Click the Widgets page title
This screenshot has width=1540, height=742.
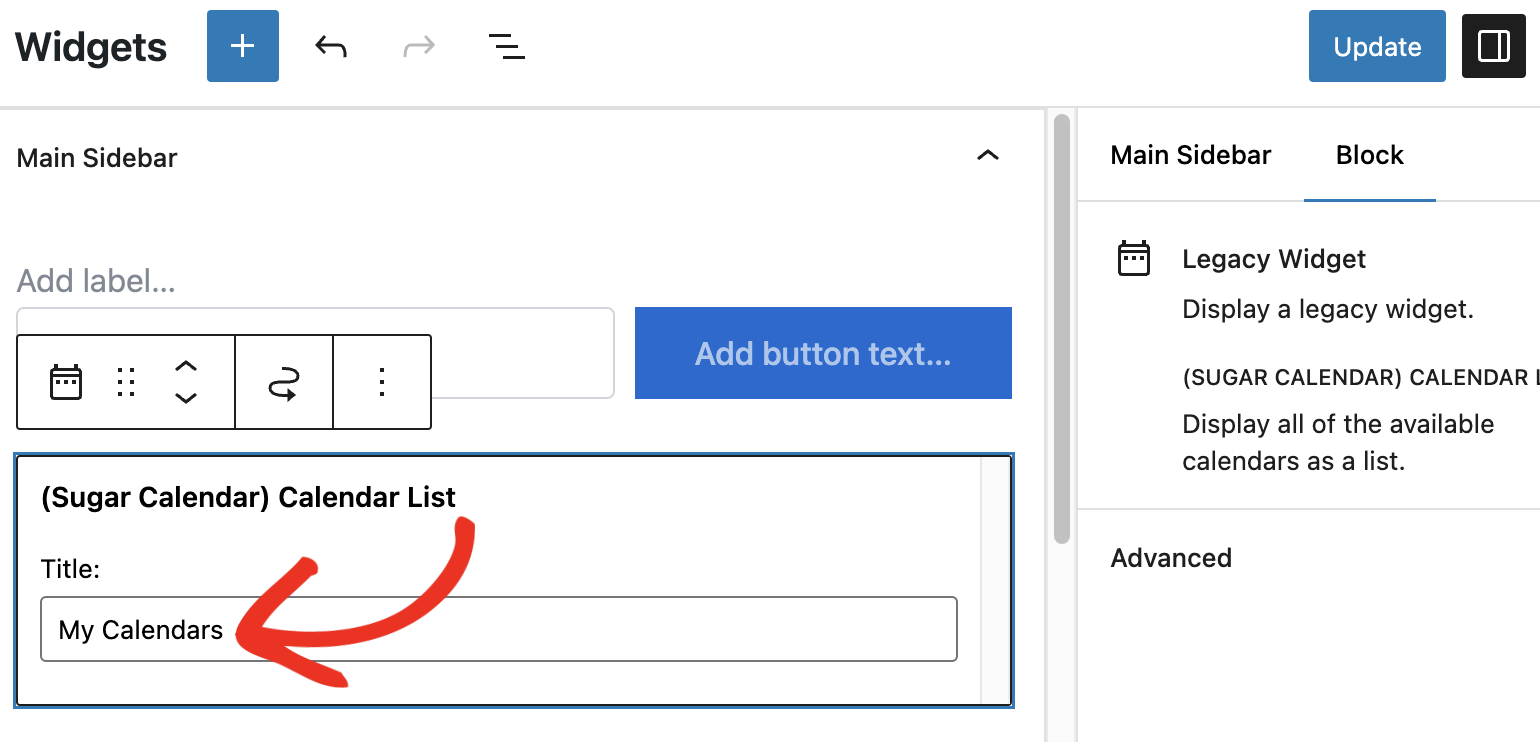click(91, 47)
